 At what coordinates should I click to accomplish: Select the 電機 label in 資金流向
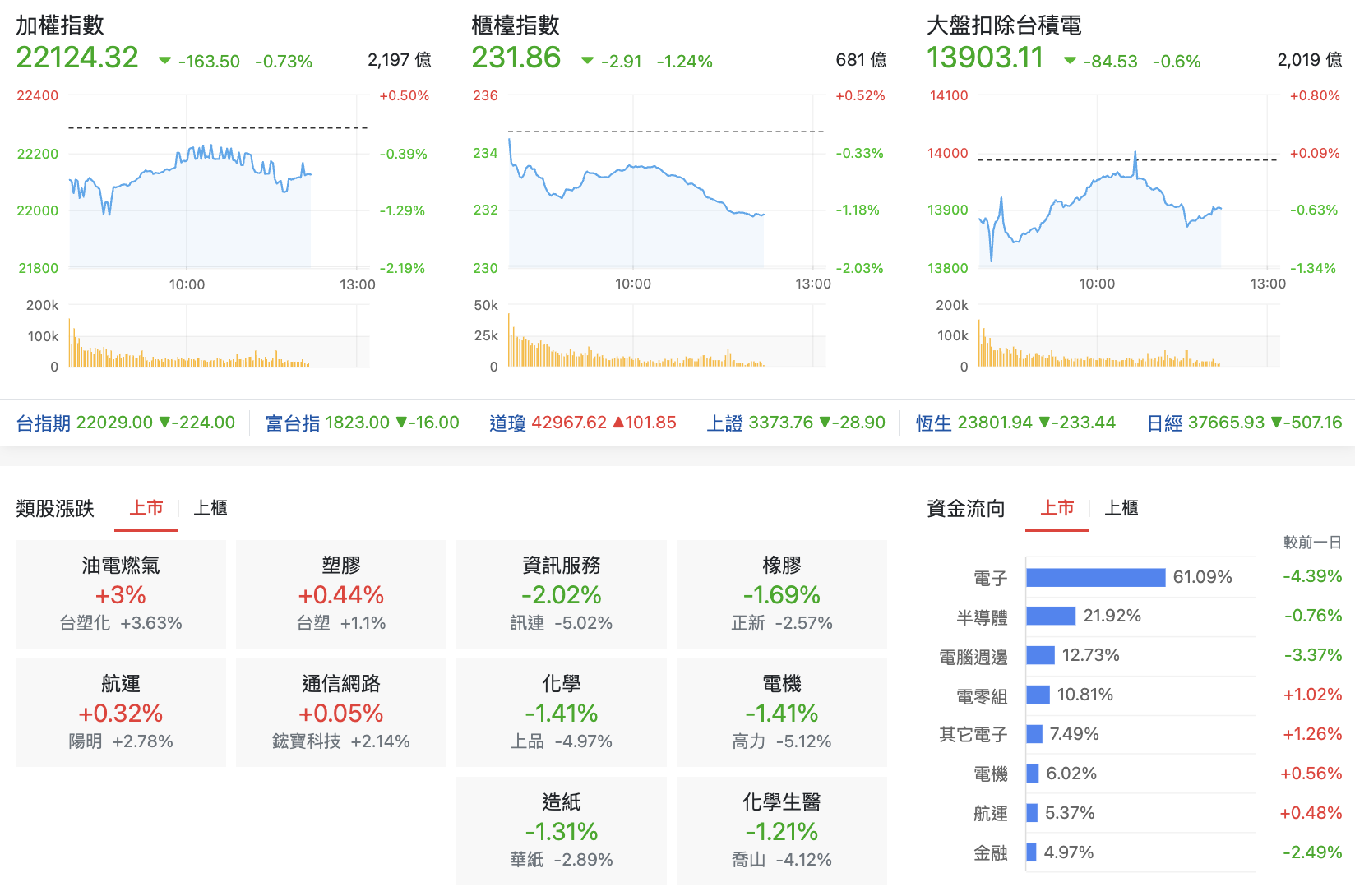click(991, 774)
